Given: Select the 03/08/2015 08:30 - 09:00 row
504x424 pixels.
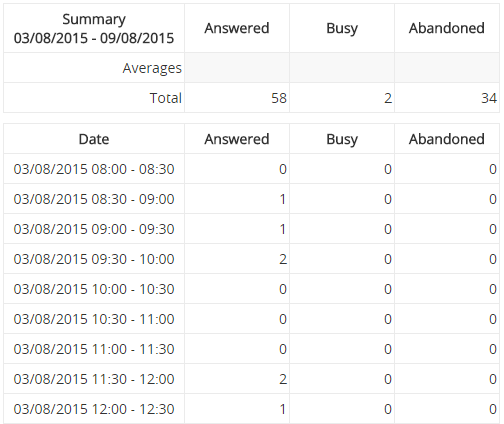Looking at the screenshot, I should pos(252,199).
